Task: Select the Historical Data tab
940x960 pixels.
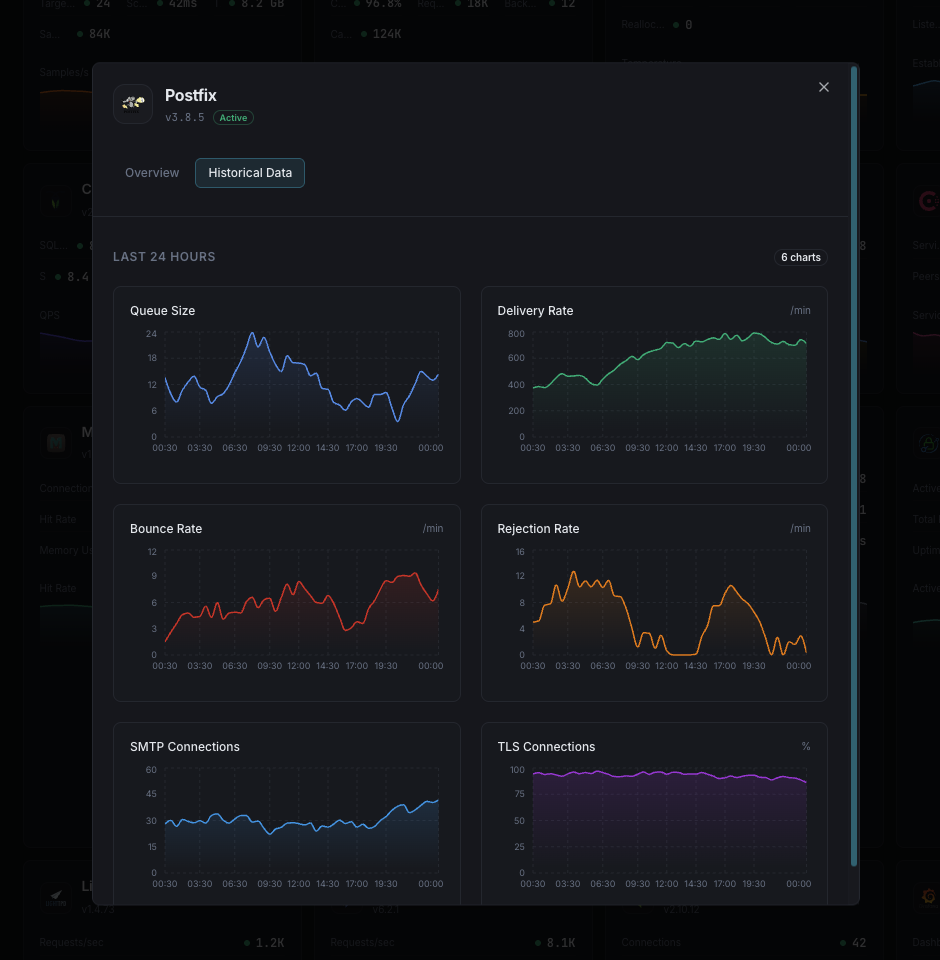Action: pyautogui.click(x=250, y=172)
